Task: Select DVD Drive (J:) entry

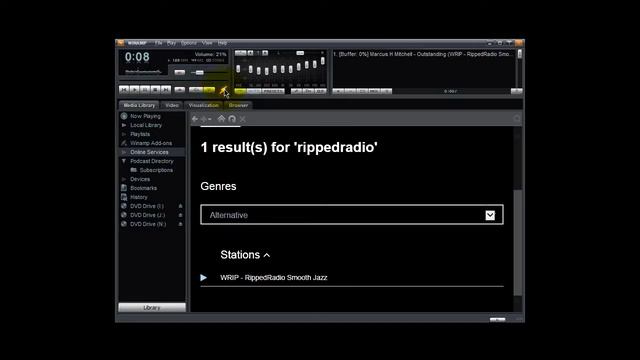Action: click(x=147, y=215)
